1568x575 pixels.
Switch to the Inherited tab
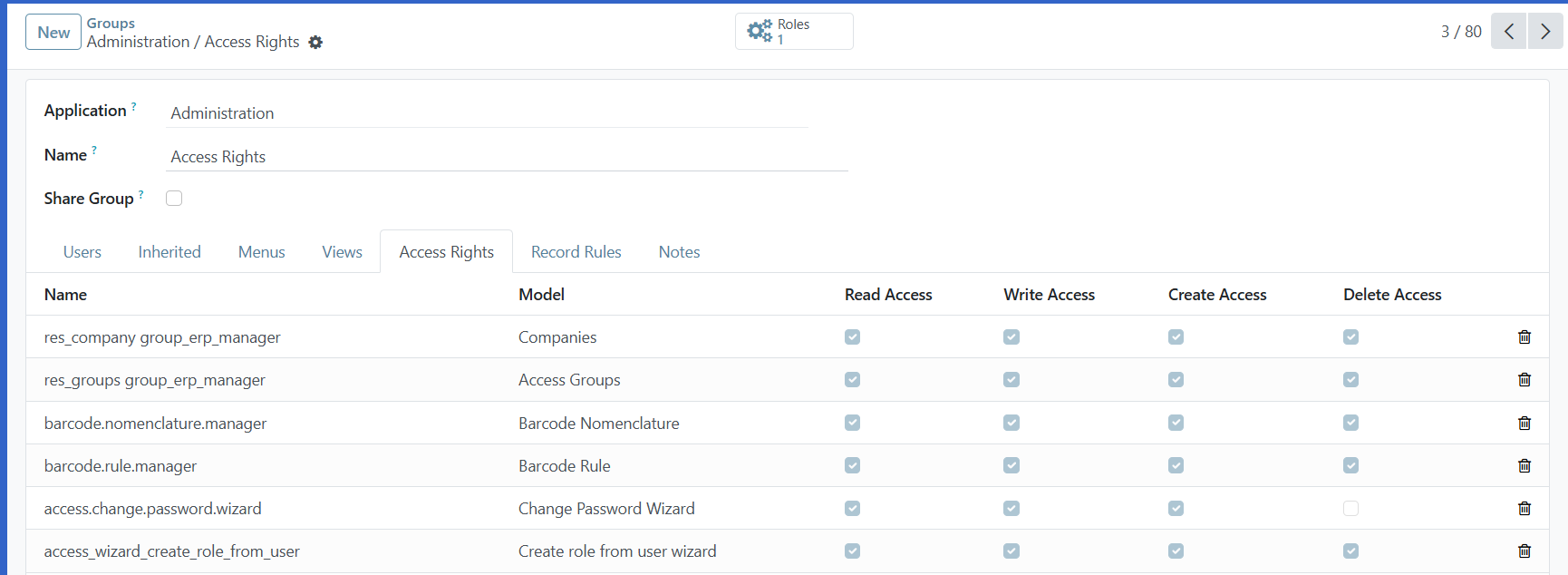[x=169, y=252]
